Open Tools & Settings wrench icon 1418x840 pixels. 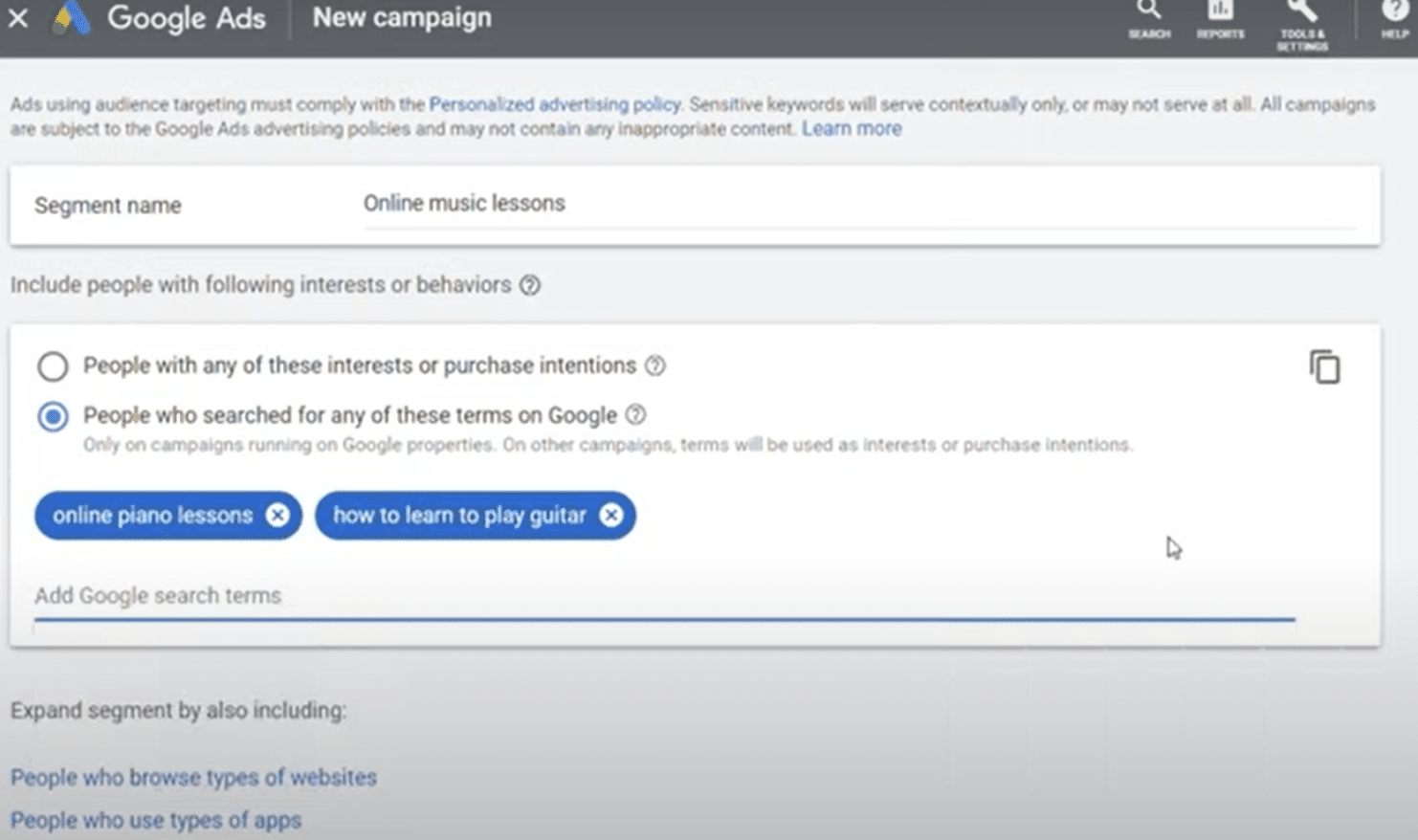[x=1301, y=21]
